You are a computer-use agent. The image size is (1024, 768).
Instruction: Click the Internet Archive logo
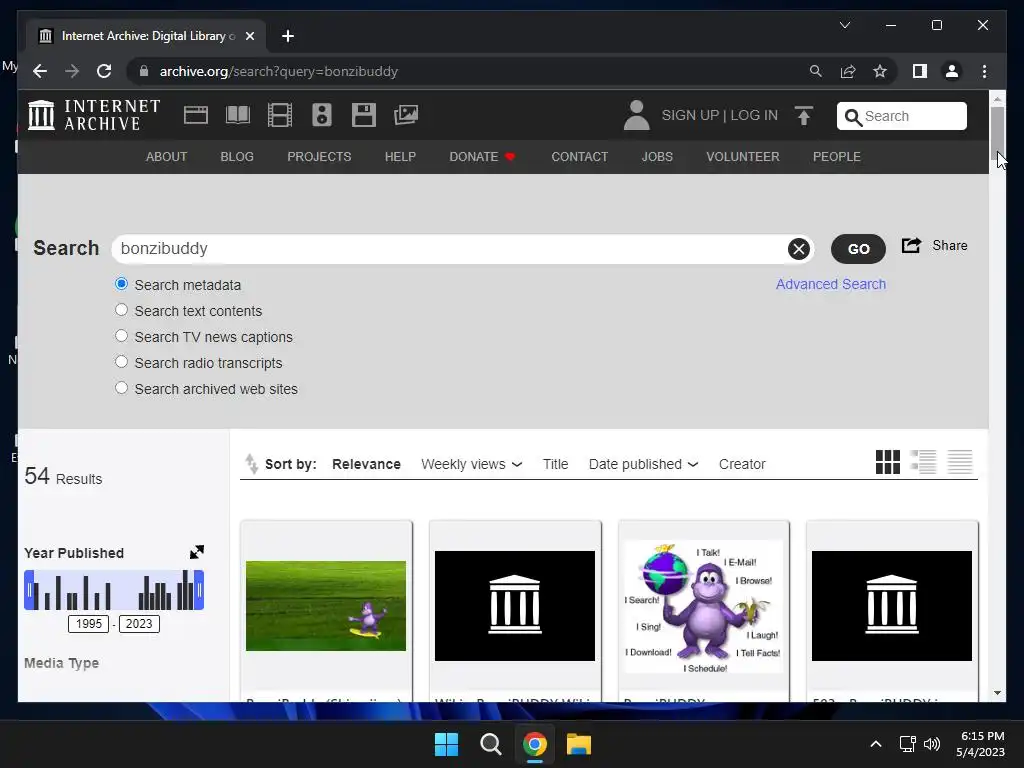pos(95,115)
